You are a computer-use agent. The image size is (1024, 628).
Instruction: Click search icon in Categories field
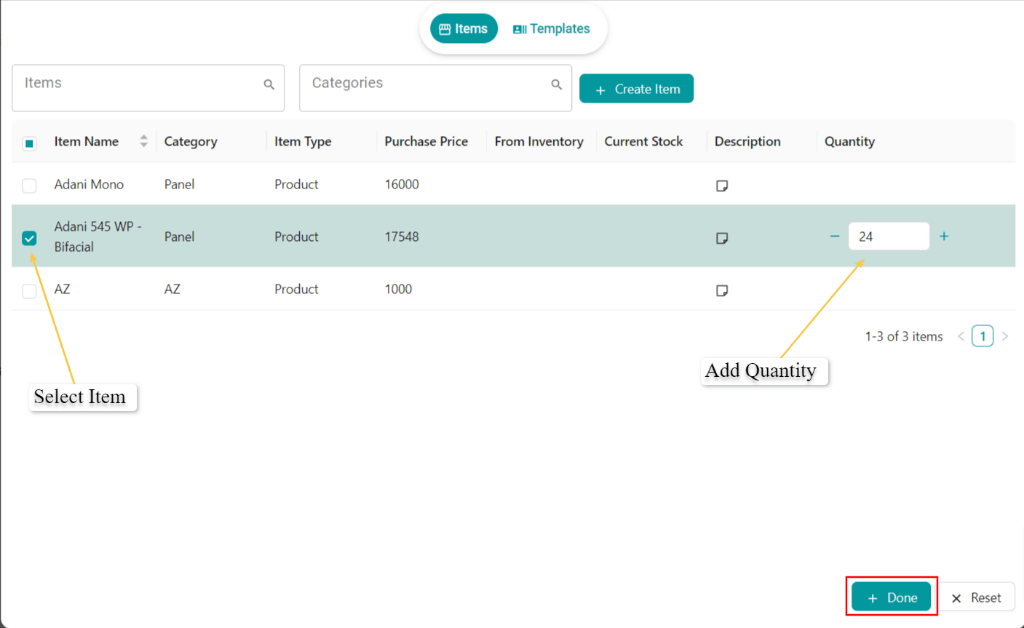click(x=557, y=85)
